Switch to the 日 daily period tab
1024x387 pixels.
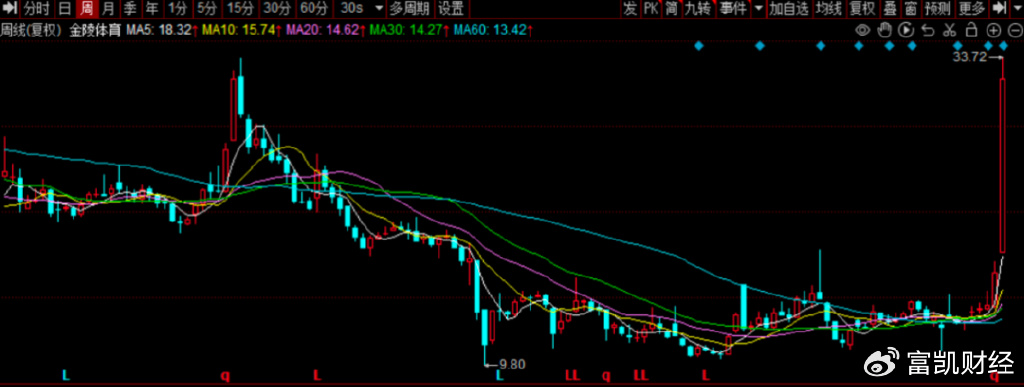click(x=64, y=8)
